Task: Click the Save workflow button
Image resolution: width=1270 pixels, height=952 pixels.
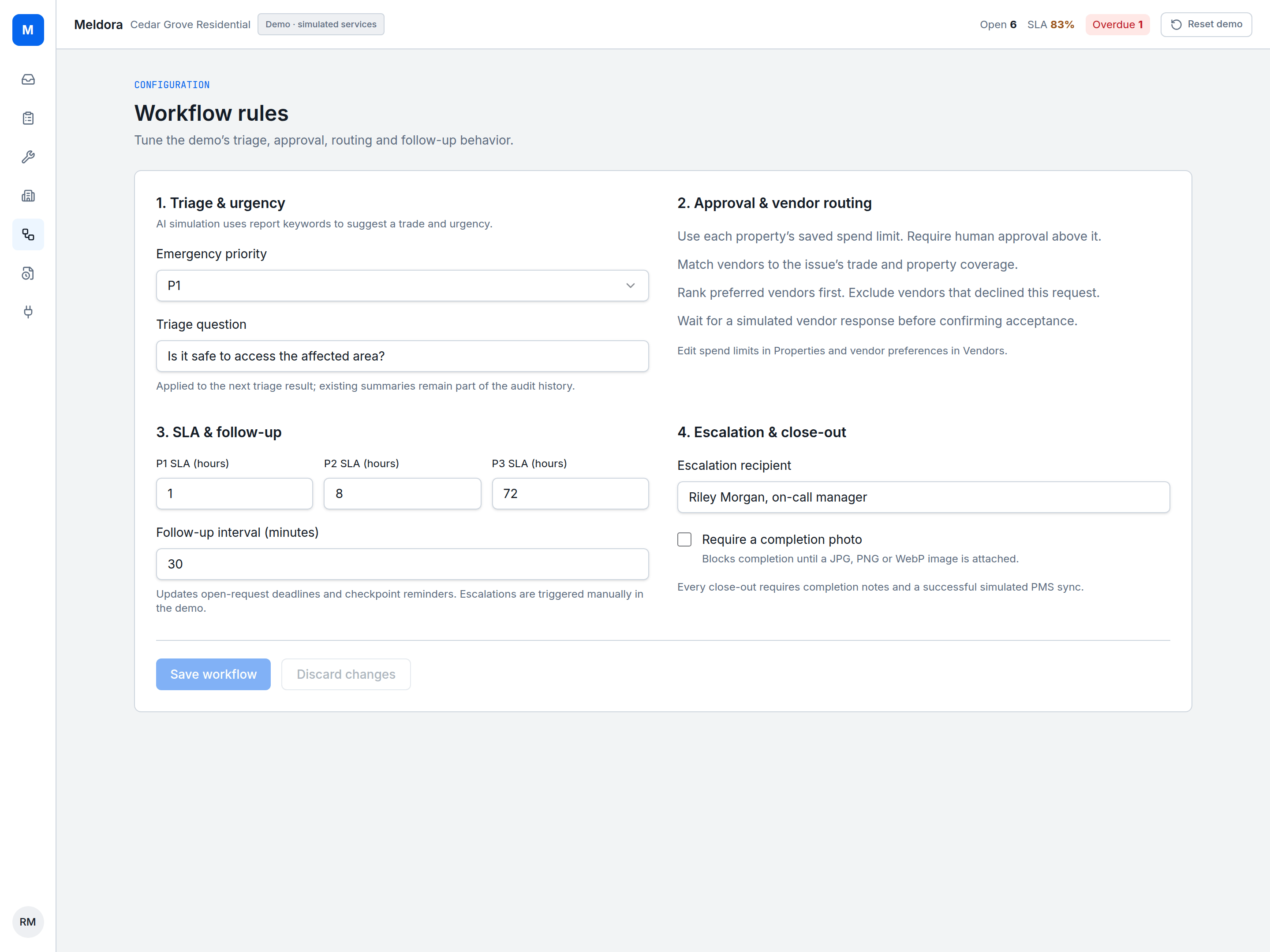Action: coord(213,674)
